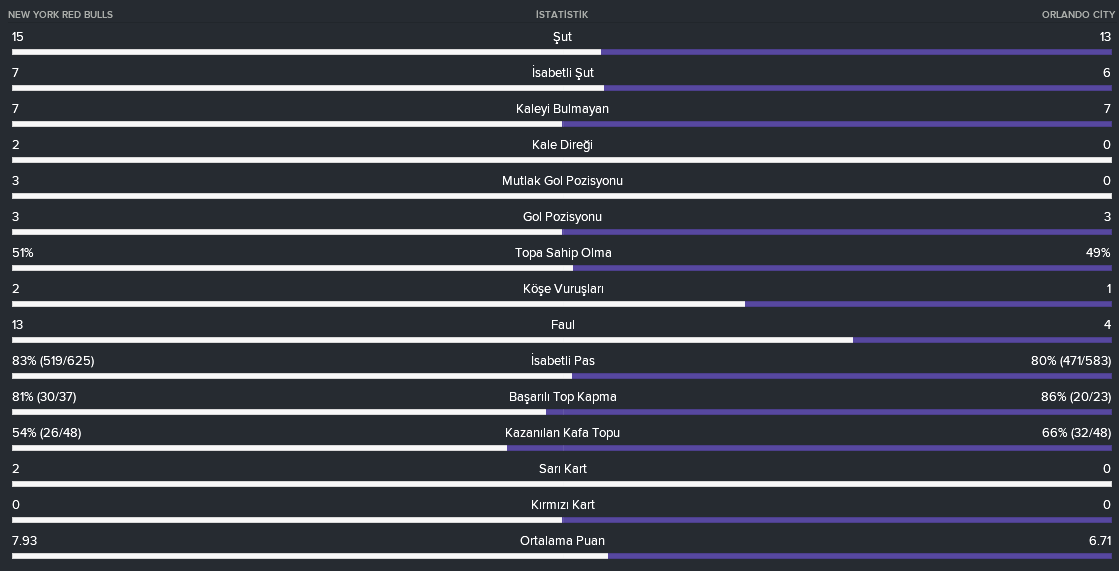This screenshot has height=571, width=1119.
Task: Click the Faul comparison bar
Action: pyautogui.click(x=562, y=340)
